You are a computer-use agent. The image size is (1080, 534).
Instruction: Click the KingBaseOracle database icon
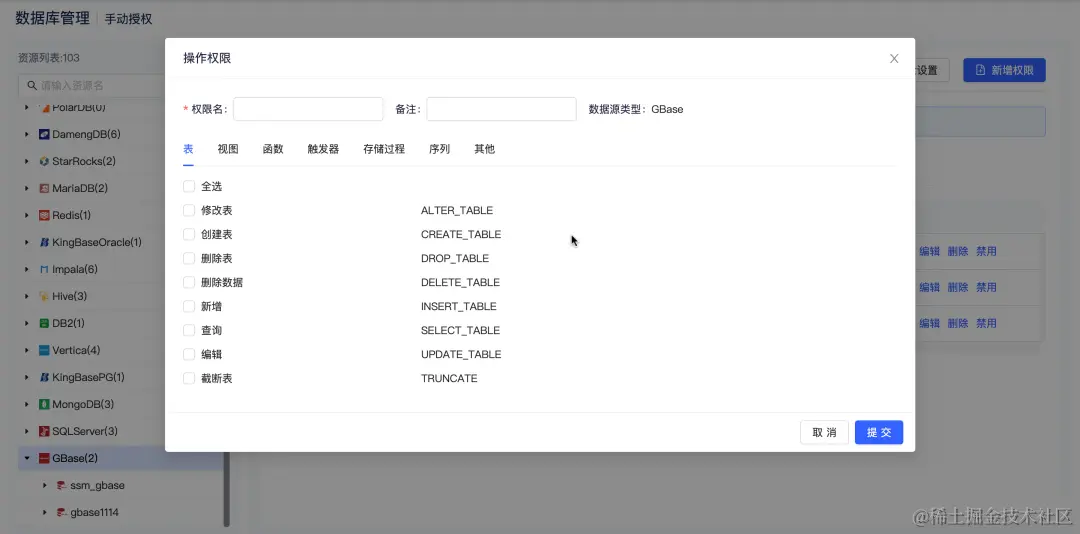point(44,243)
